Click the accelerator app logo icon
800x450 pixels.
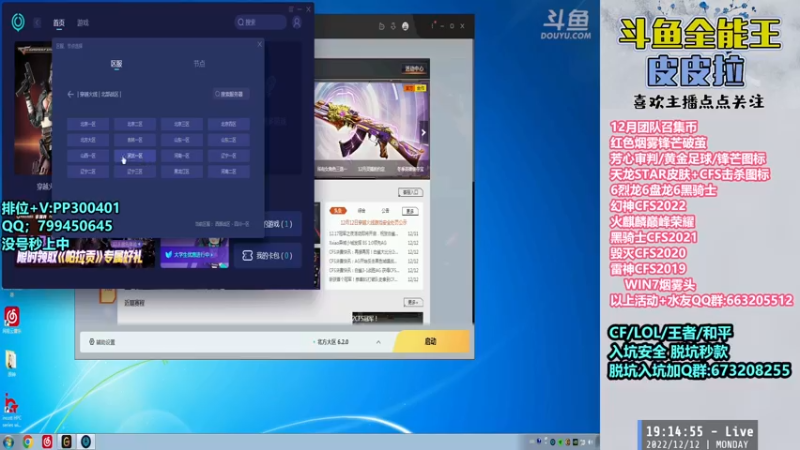pos(18,22)
